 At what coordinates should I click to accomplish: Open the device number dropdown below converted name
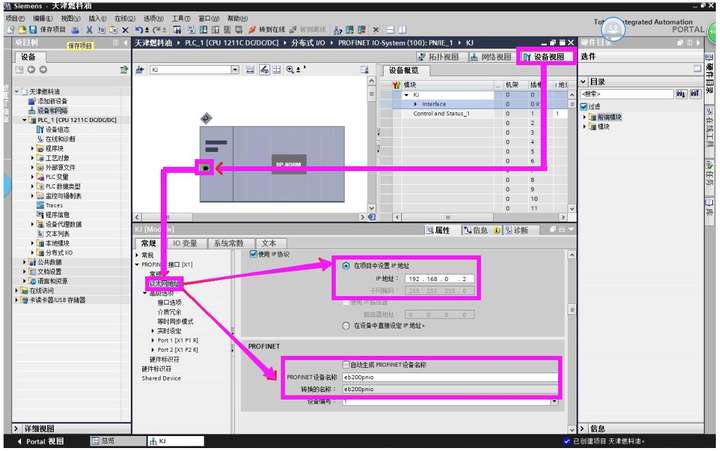pyautogui.click(x=555, y=401)
